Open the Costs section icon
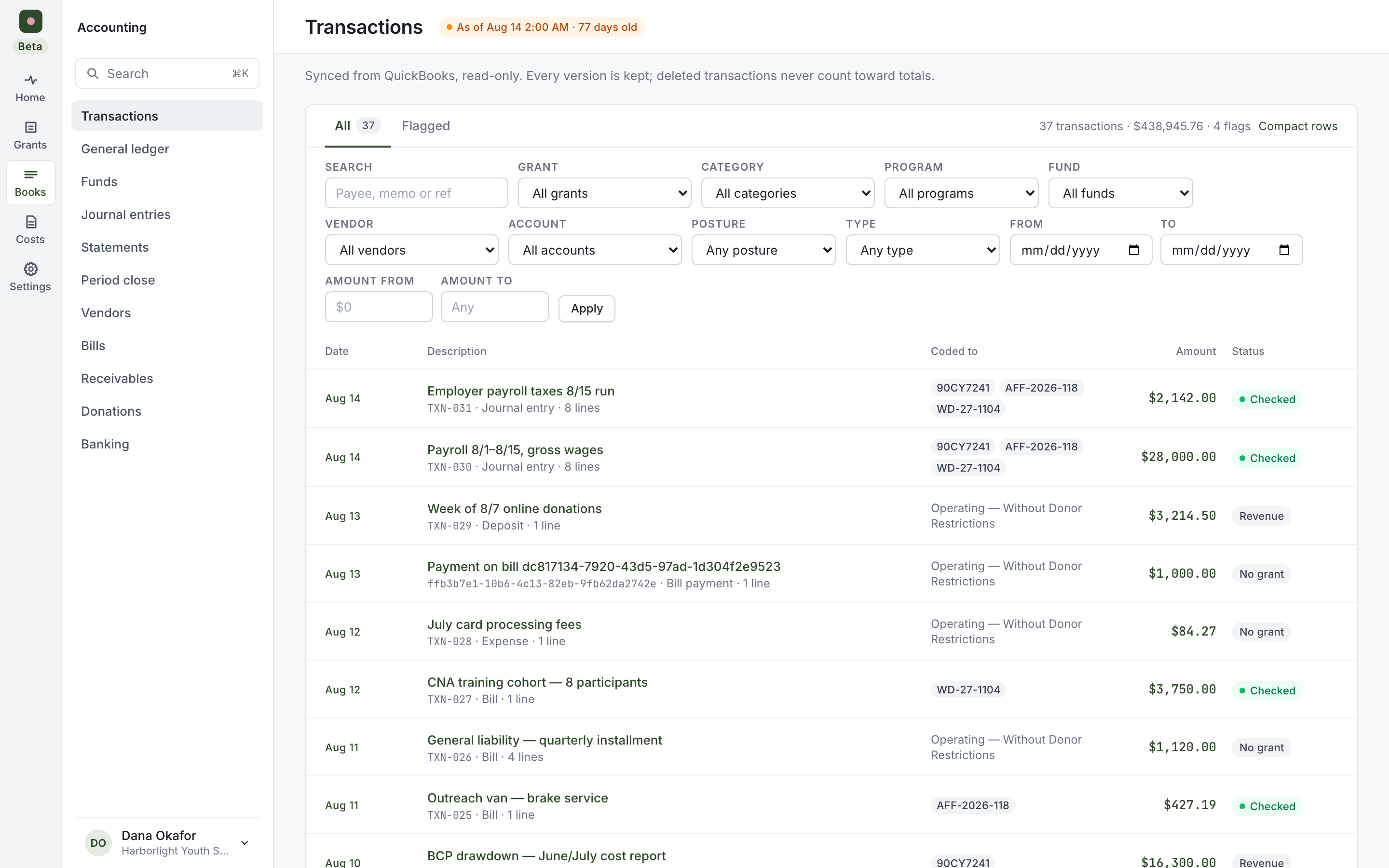Image resolution: width=1389 pixels, height=868 pixels. point(30,222)
